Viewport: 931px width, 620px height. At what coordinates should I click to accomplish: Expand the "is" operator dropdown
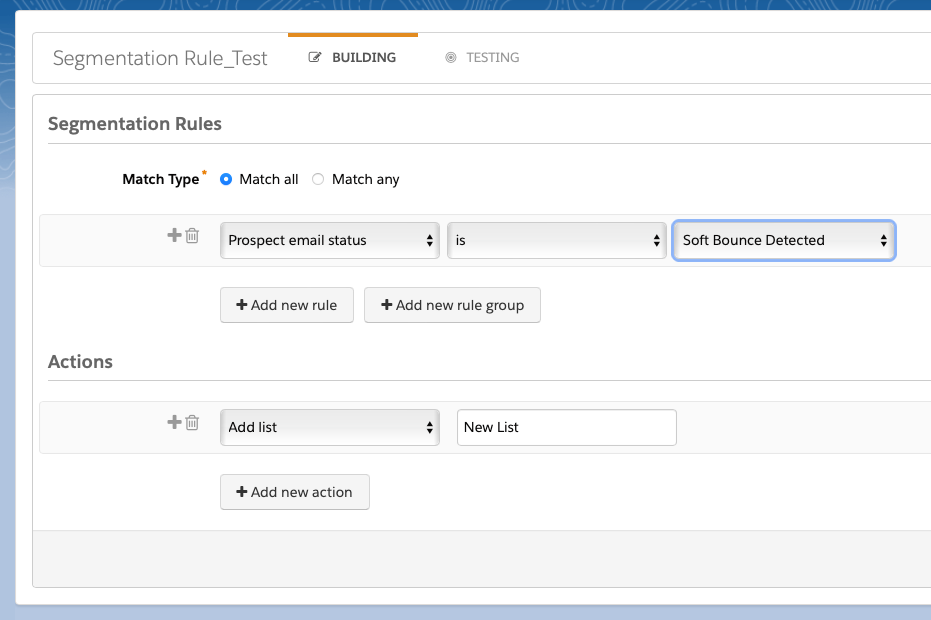click(x=556, y=240)
